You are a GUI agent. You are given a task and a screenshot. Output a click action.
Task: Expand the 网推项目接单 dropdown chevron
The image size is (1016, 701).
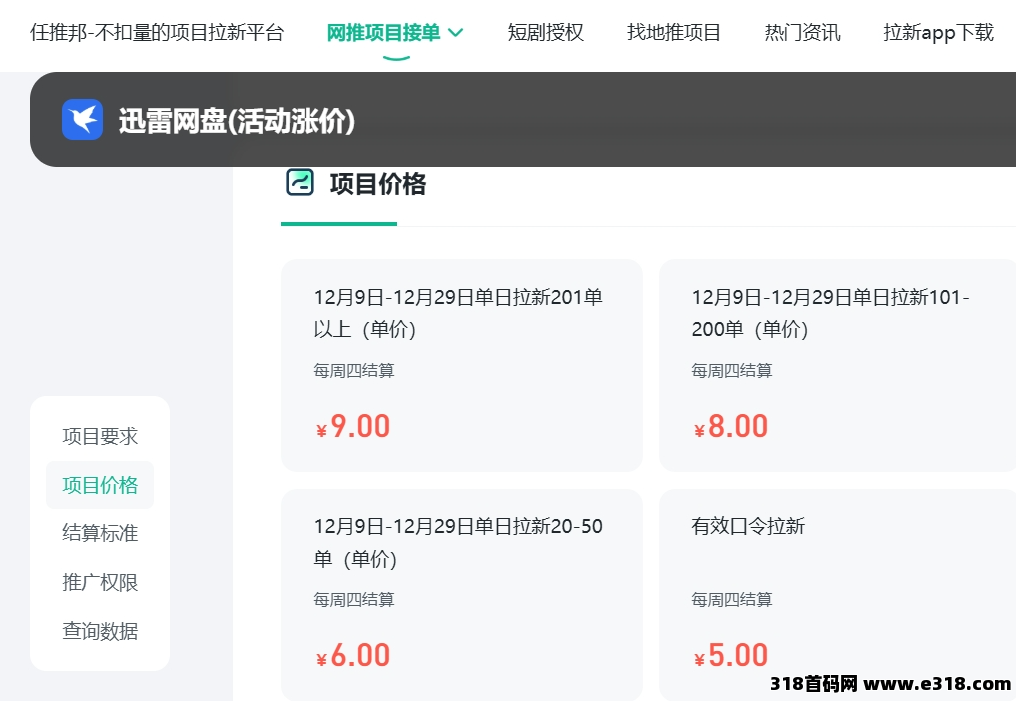tap(456, 33)
